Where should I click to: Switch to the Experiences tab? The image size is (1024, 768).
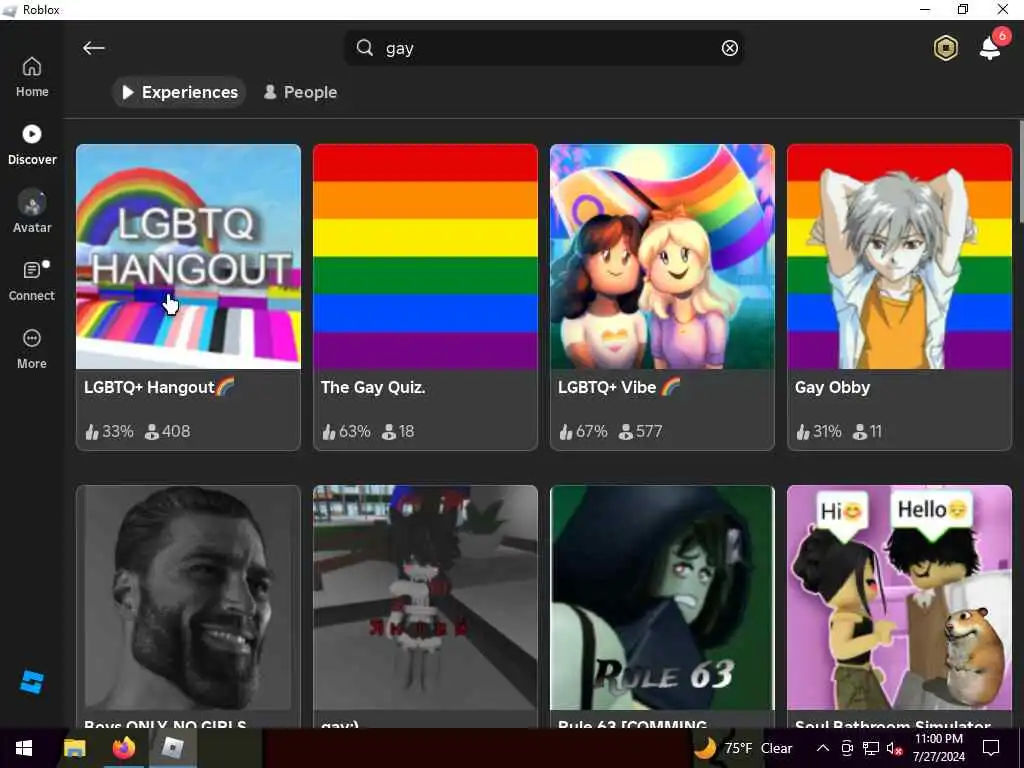[x=179, y=92]
